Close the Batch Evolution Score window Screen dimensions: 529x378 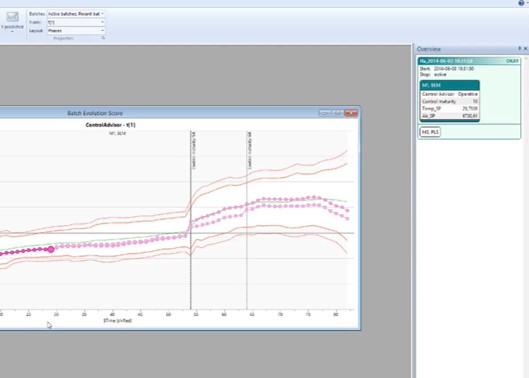(x=351, y=113)
